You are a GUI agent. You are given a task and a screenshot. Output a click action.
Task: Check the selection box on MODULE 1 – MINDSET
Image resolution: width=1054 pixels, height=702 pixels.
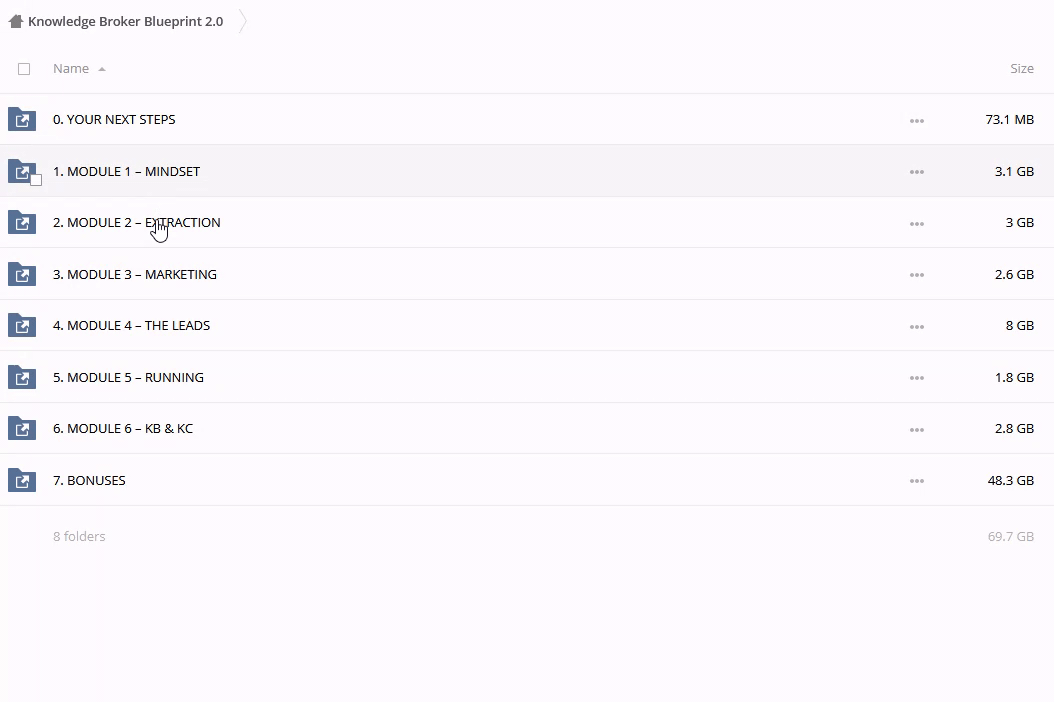click(36, 180)
